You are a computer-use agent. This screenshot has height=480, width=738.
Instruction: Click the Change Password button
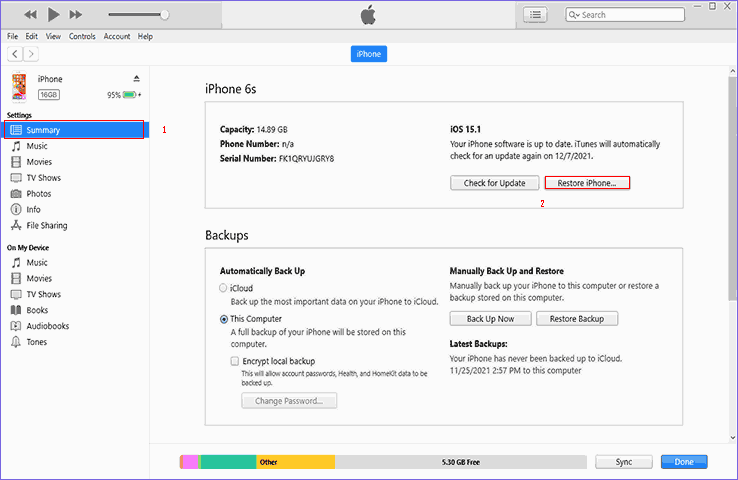click(289, 401)
